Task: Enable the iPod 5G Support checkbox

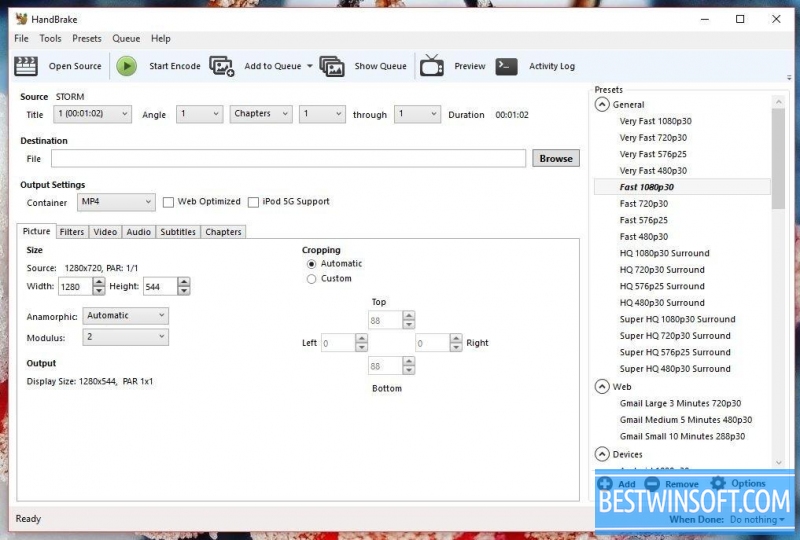Action: click(x=253, y=203)
